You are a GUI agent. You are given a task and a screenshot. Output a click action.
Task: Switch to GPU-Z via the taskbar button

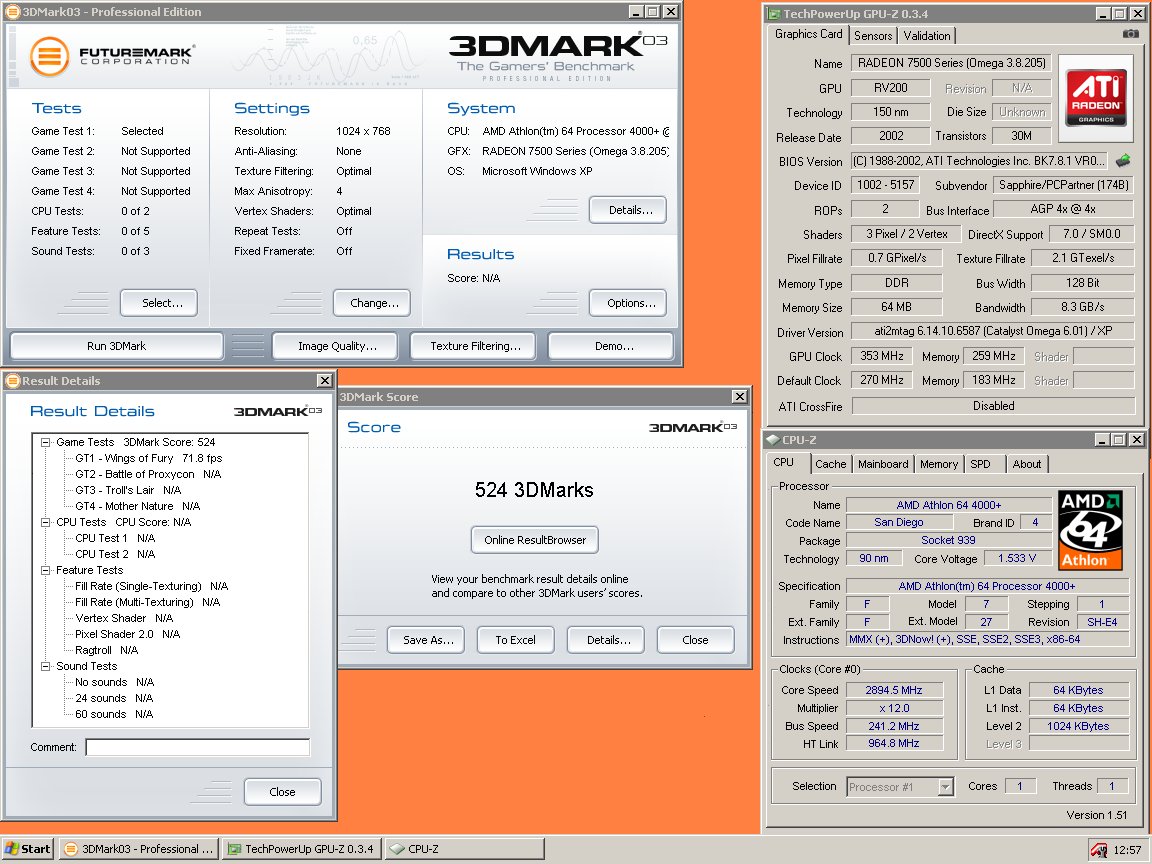[x=302, y=849]
